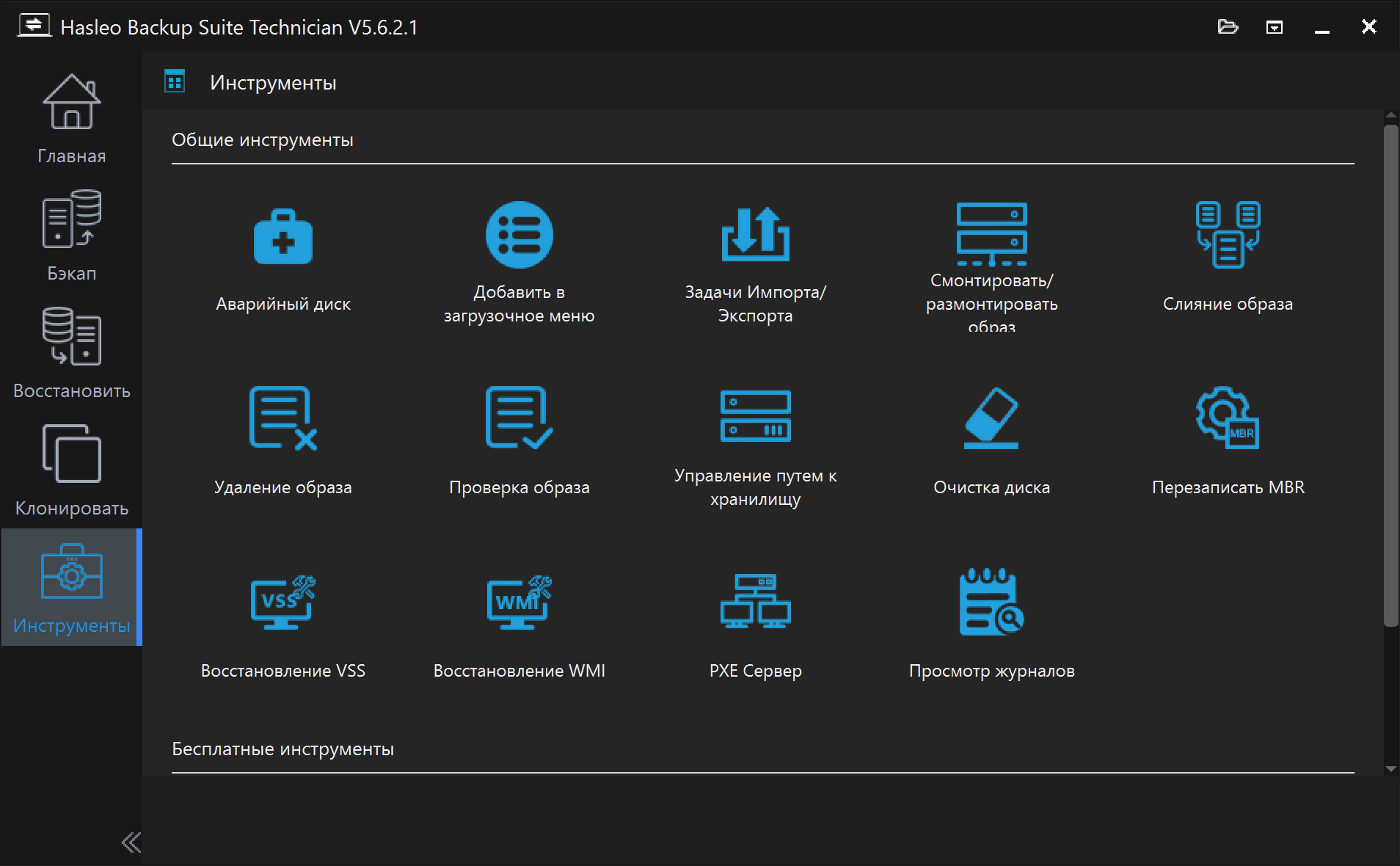Screen dimensions: 1400x866
Task: Collapse the left sidebar with double chevron
Action: [x=131, y=842]
